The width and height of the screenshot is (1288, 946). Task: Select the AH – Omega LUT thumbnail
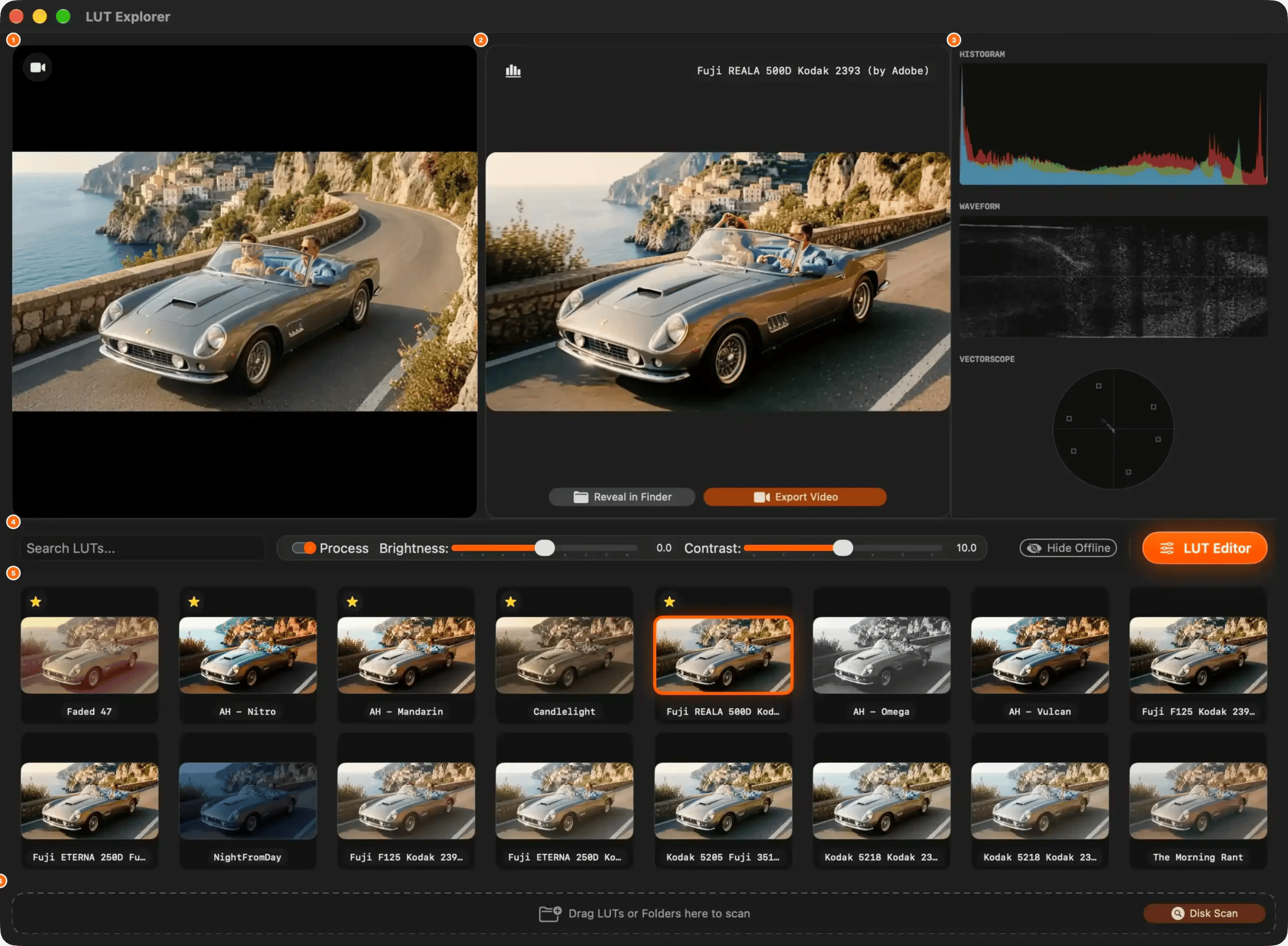tap(881, 655)
